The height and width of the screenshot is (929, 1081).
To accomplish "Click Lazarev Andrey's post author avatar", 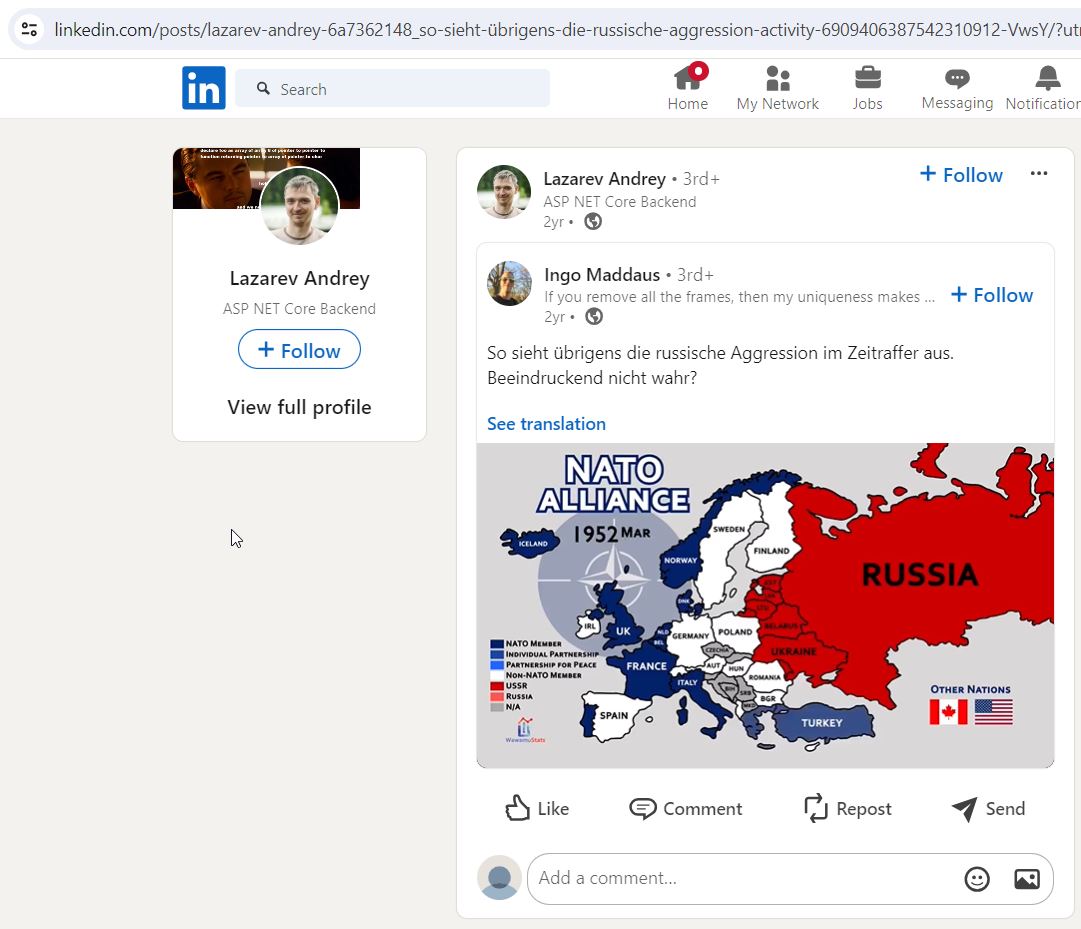I will pyautogui.click(x=504, y=192).
